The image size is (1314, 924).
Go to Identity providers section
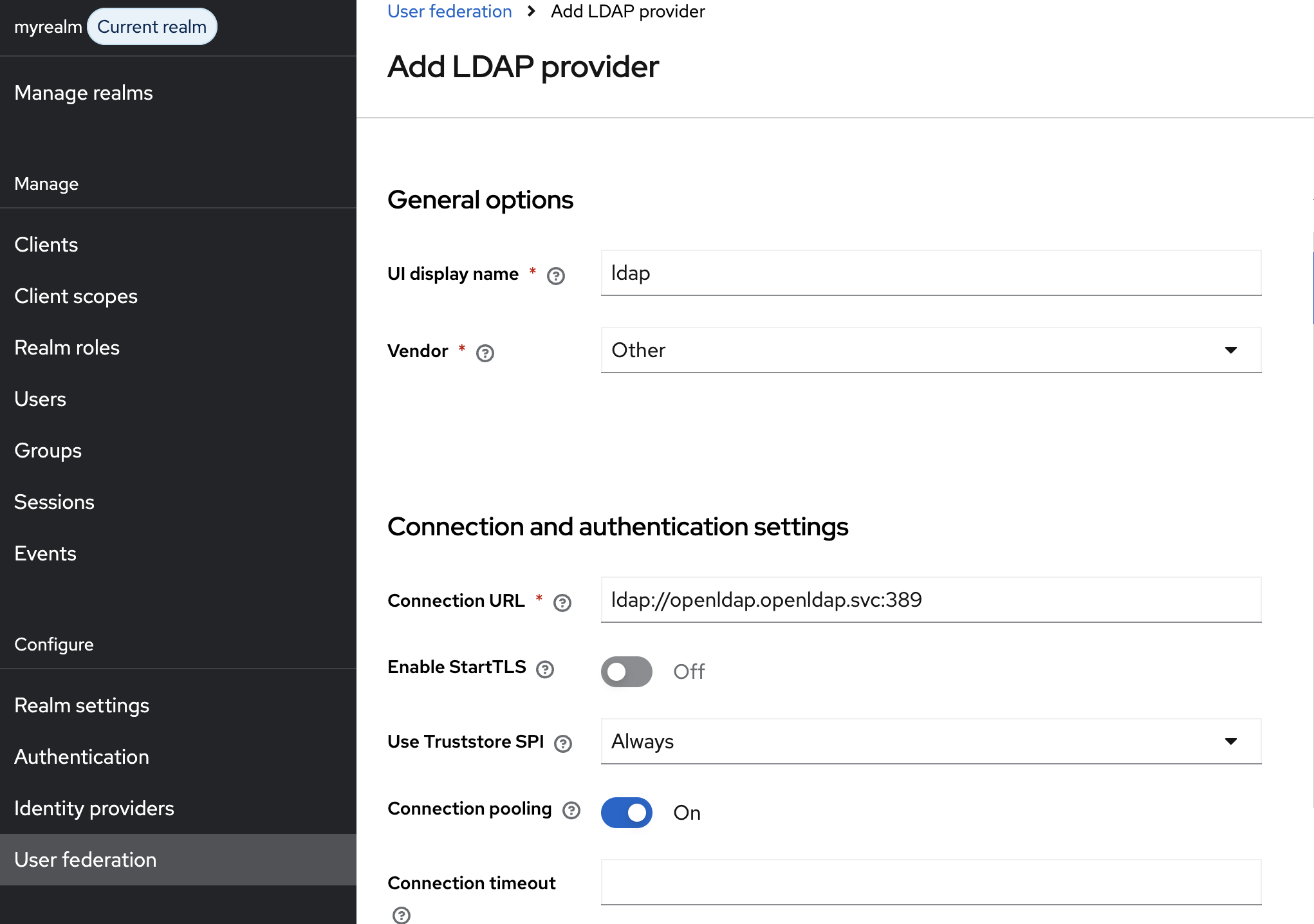tap(94, 808)
